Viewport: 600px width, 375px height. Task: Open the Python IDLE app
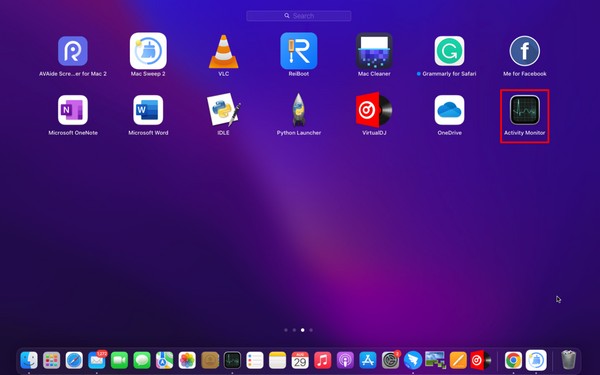click(223, 109)
